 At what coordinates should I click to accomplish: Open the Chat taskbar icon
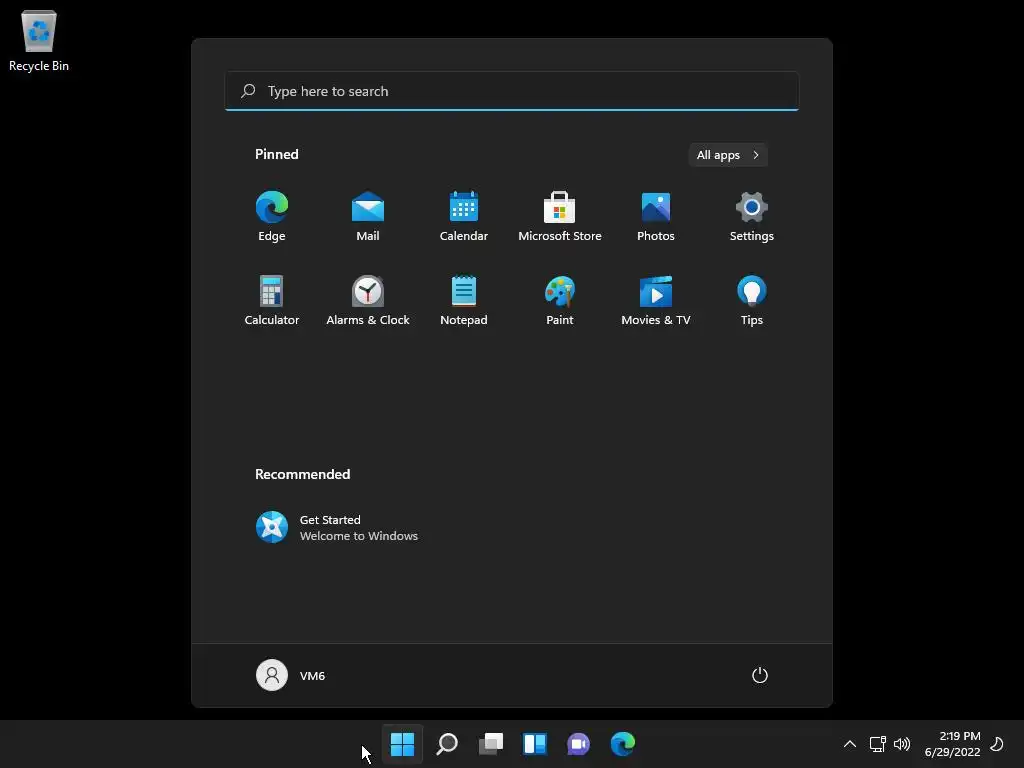[579, 743]
